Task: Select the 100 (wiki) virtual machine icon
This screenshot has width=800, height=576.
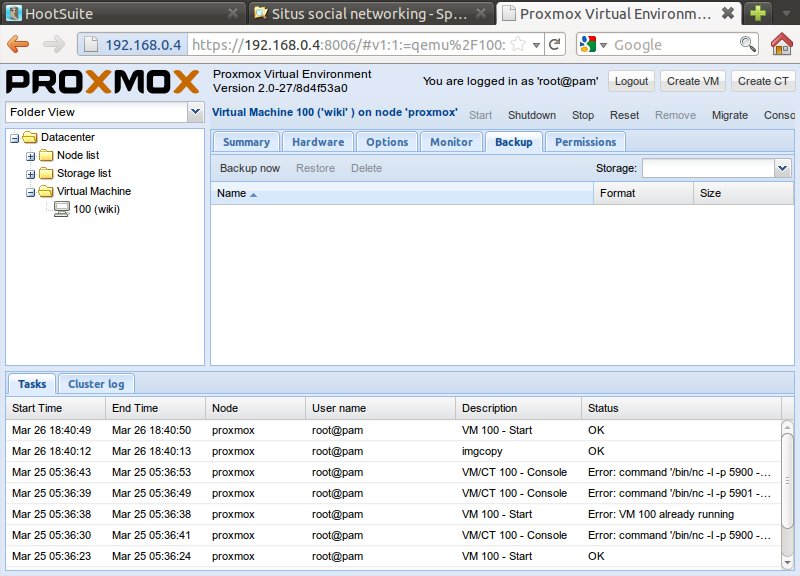Action: point(61,209)
